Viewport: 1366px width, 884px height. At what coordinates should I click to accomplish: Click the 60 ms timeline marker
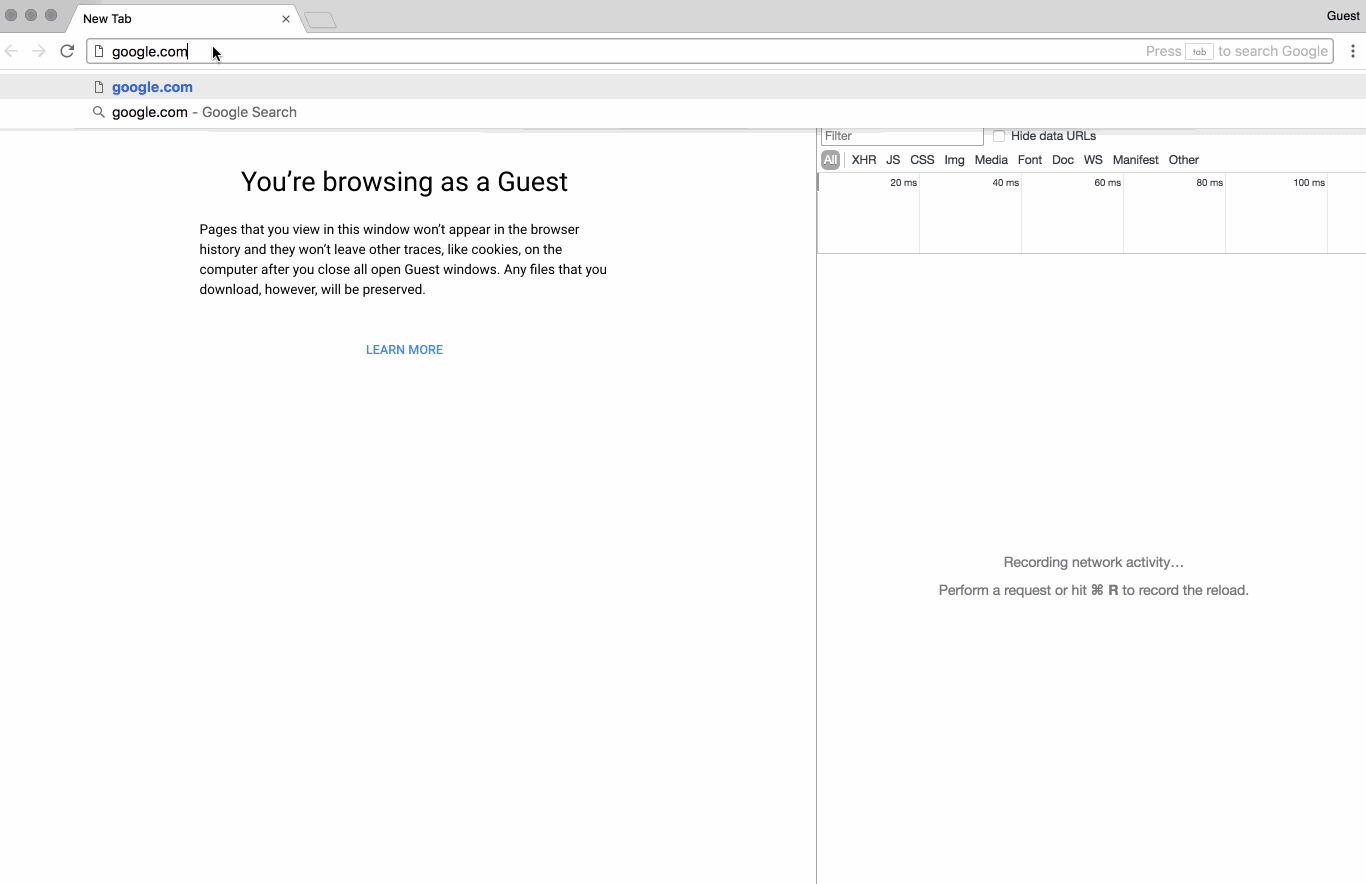1107,183
